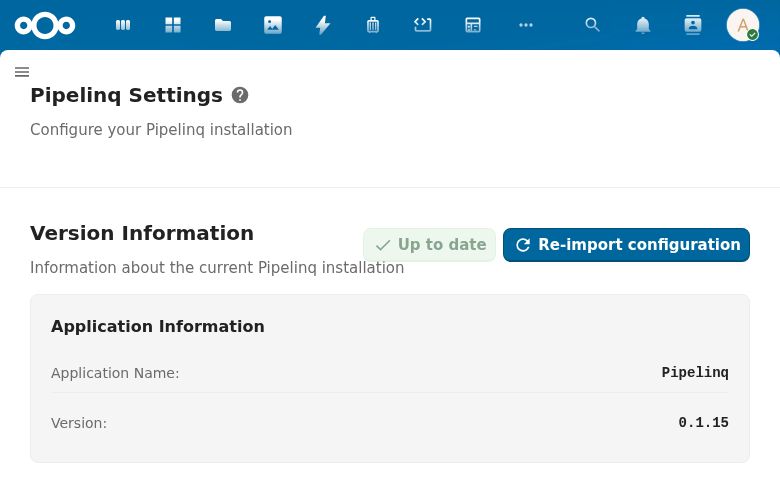Viewport: 780px width, 493px height.
Task: Click the Version label
Action: [x=79, y=423]
